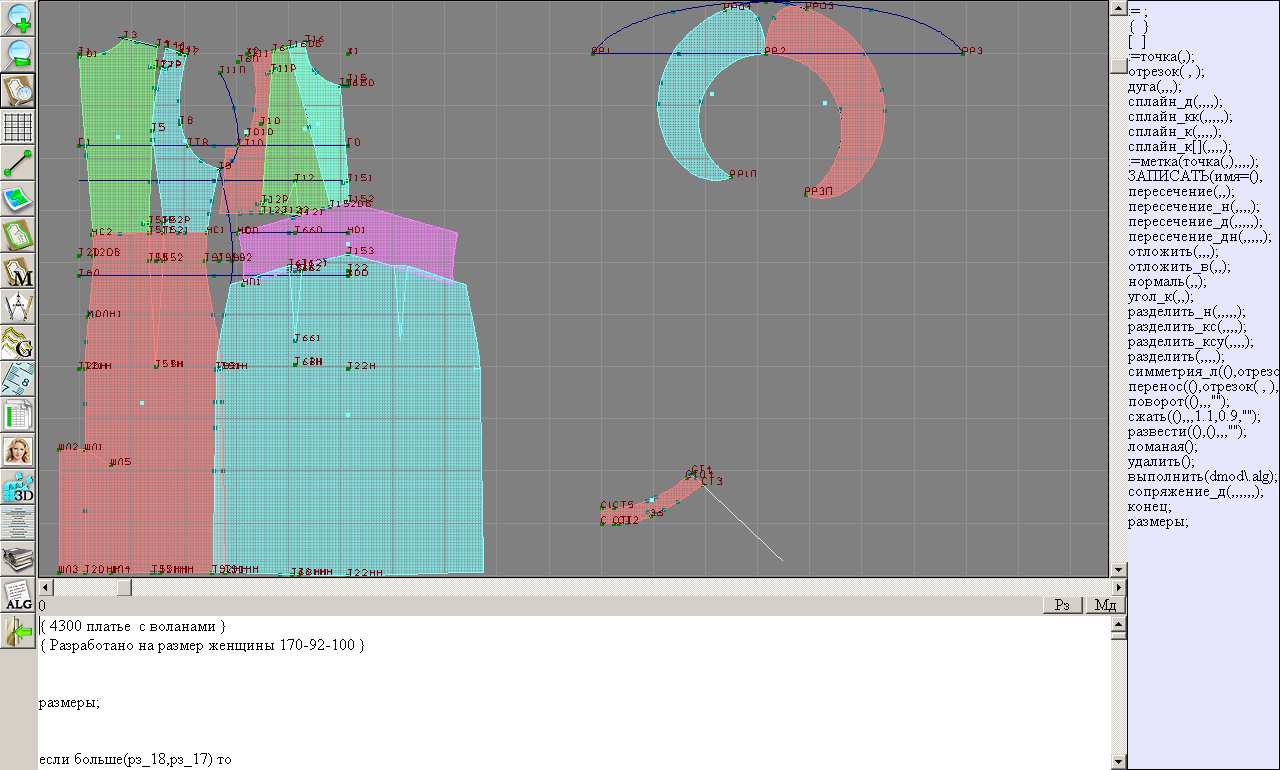This screenshot has height=770, width=1280.
Task: Open the green spreadsheet table icon
Action: (18, 415)
